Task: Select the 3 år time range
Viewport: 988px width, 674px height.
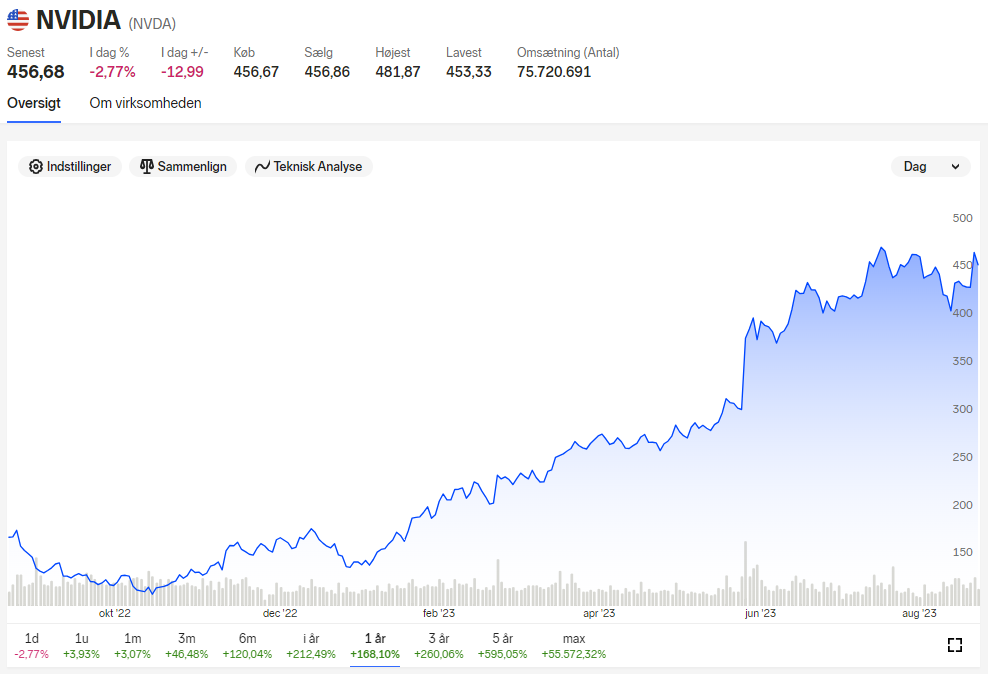Action: click(439, 646)
